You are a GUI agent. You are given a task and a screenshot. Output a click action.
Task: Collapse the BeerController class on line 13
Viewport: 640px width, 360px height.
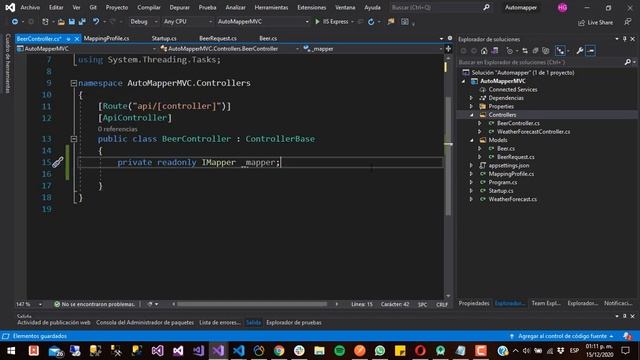coord(74,139)
